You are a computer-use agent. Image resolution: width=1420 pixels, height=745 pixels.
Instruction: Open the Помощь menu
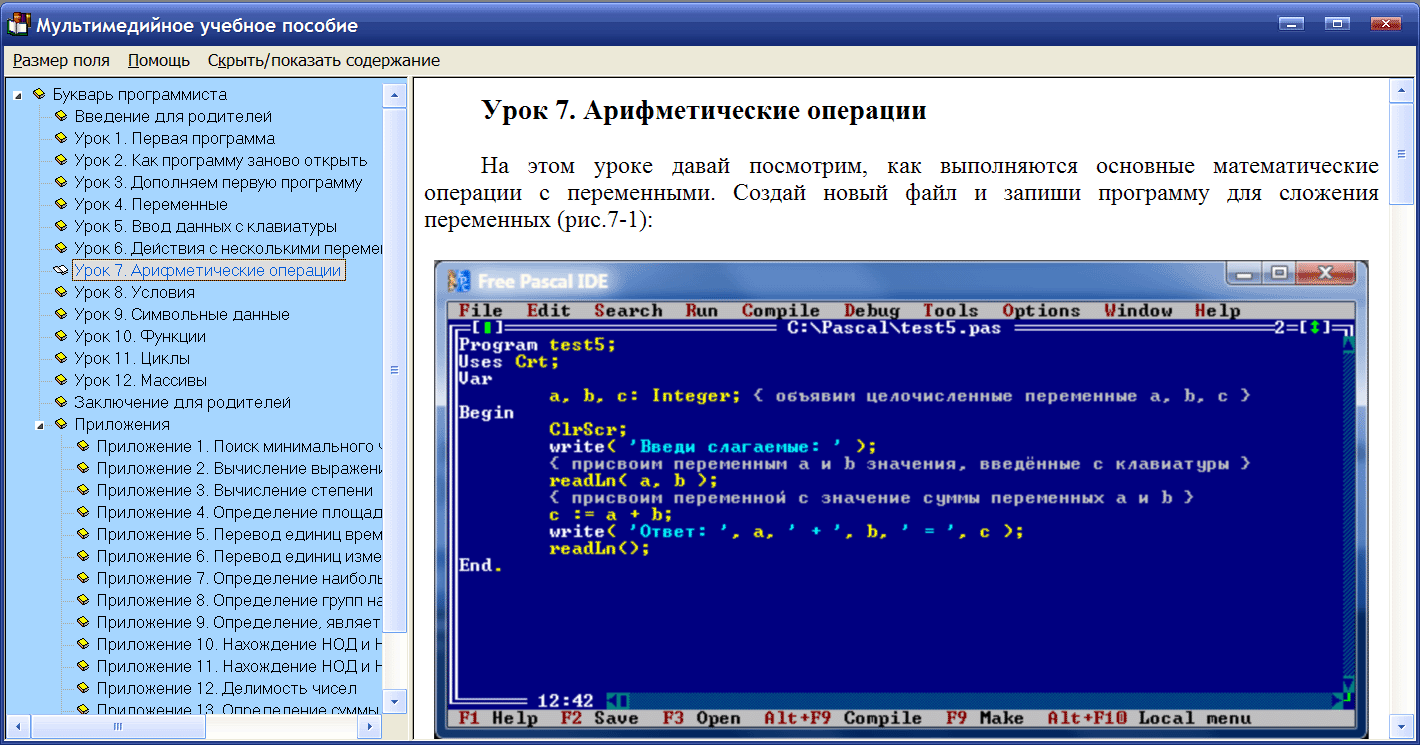[158, 60]
